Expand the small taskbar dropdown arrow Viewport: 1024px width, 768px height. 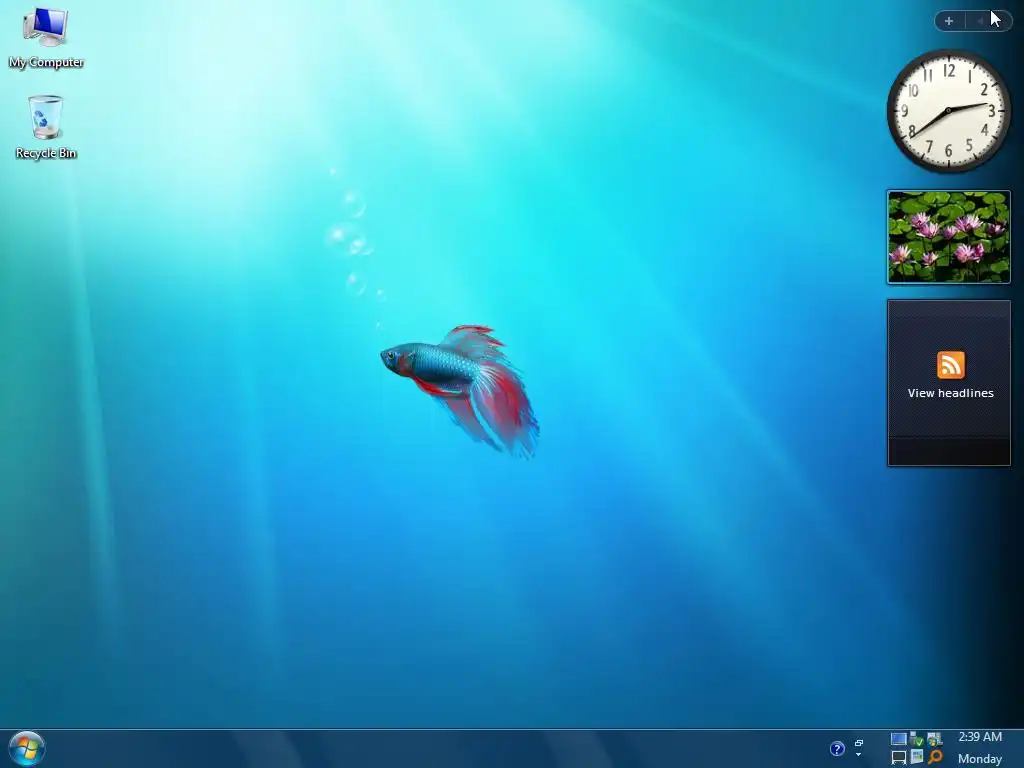coord(858,754)
